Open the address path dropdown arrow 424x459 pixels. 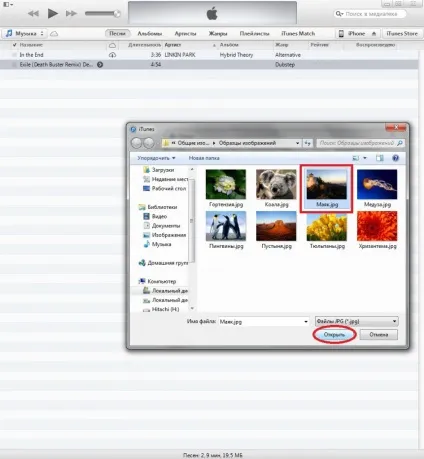(297, 143)
